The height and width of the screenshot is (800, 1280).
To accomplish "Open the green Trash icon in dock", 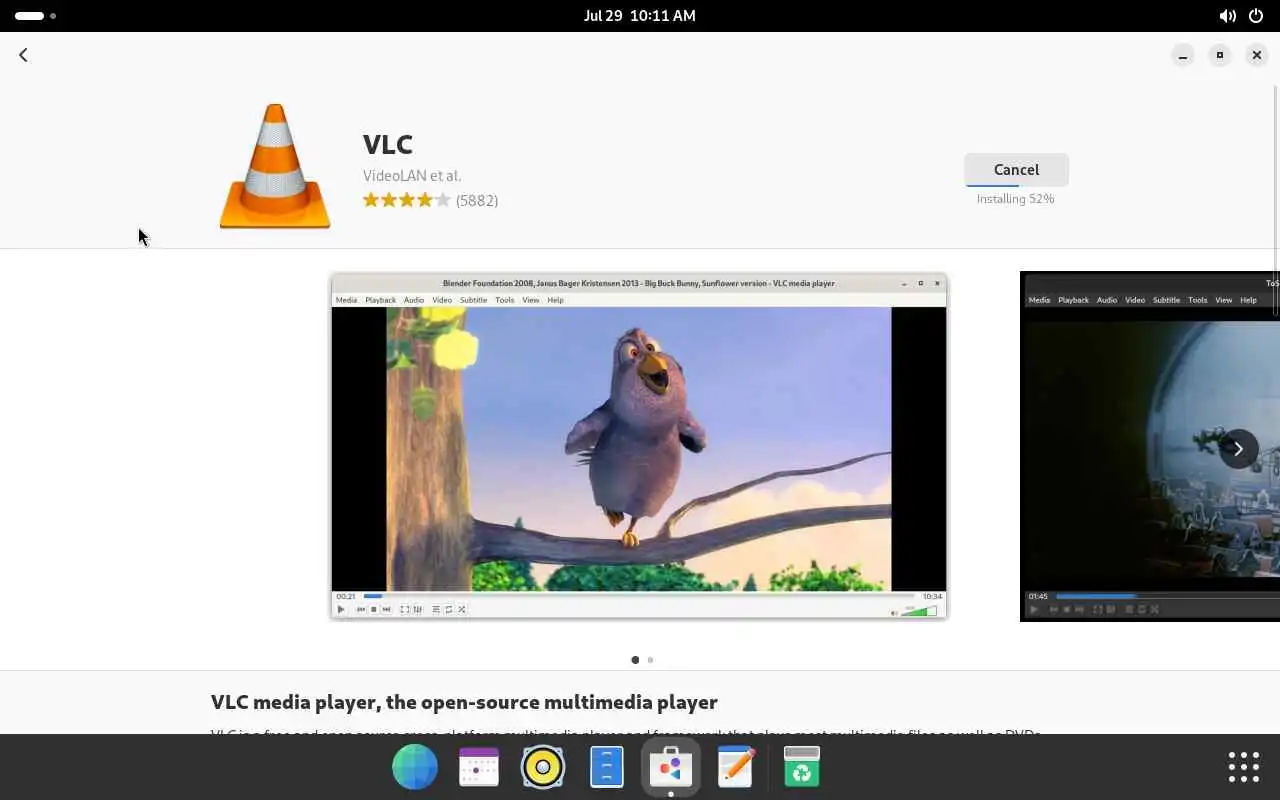I will [x=802, y=767].
